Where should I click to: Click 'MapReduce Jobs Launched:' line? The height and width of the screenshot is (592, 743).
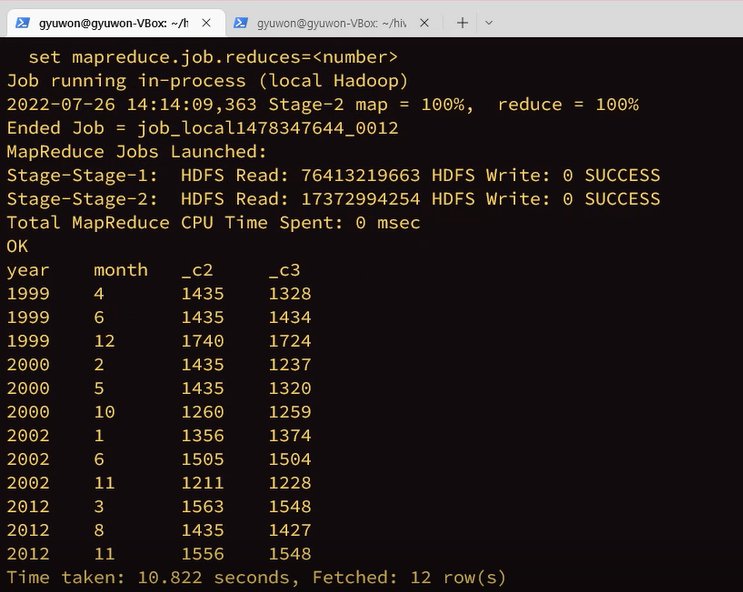pyautogui.click(x=137, y=152)
